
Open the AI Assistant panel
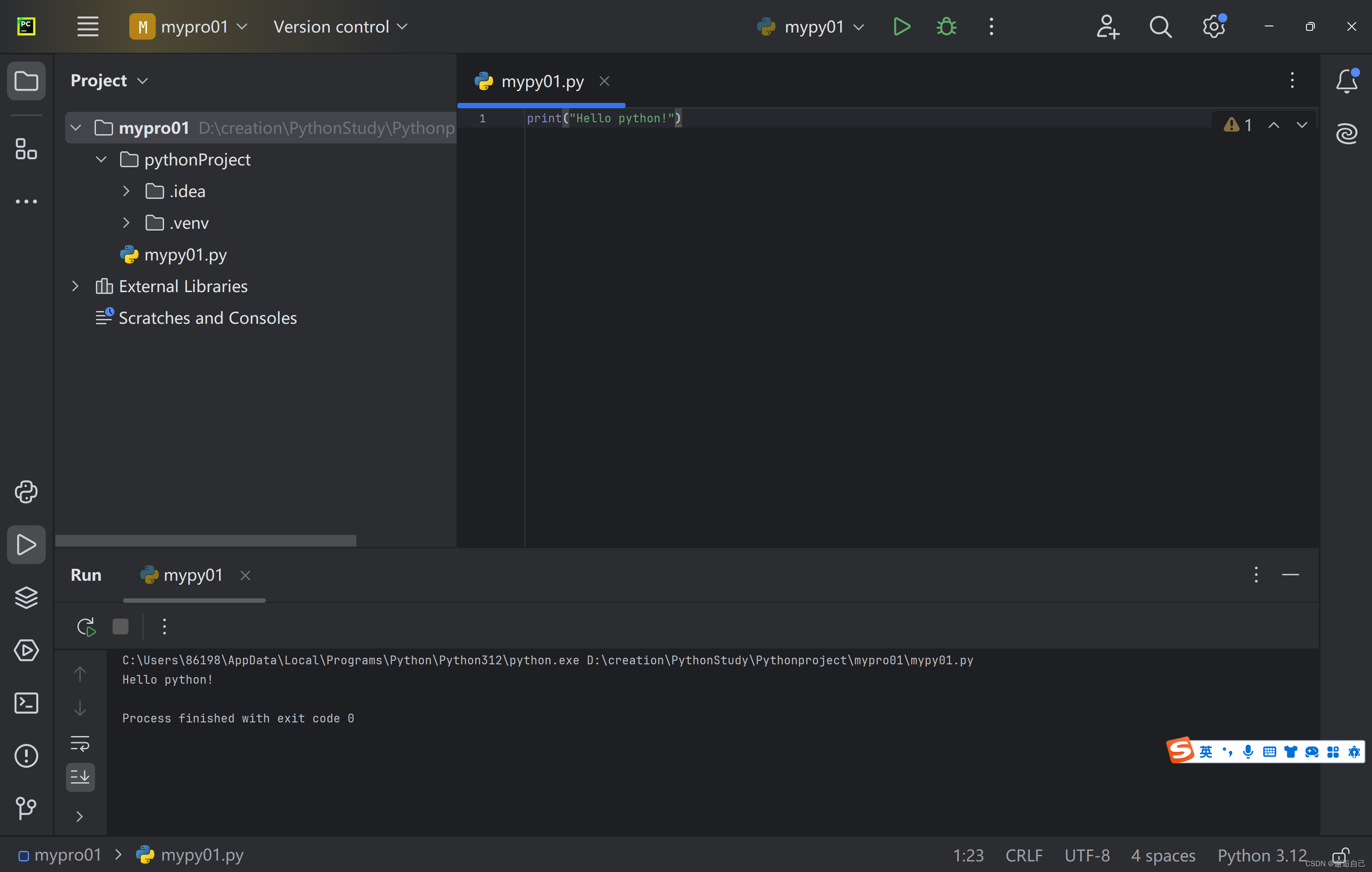pos(1346,134)
